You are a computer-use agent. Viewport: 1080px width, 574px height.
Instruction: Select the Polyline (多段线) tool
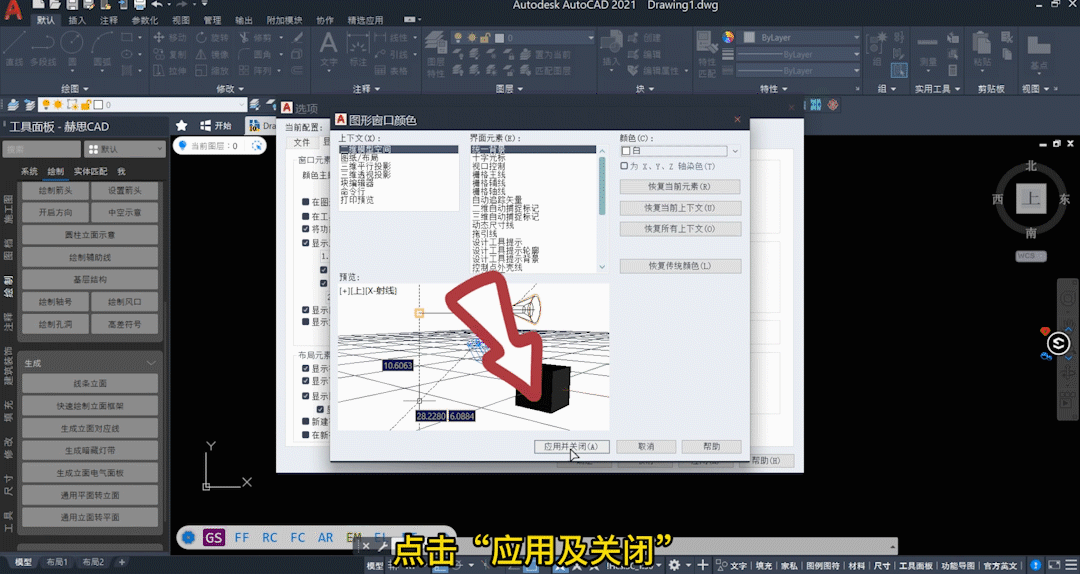coord(43,48)
